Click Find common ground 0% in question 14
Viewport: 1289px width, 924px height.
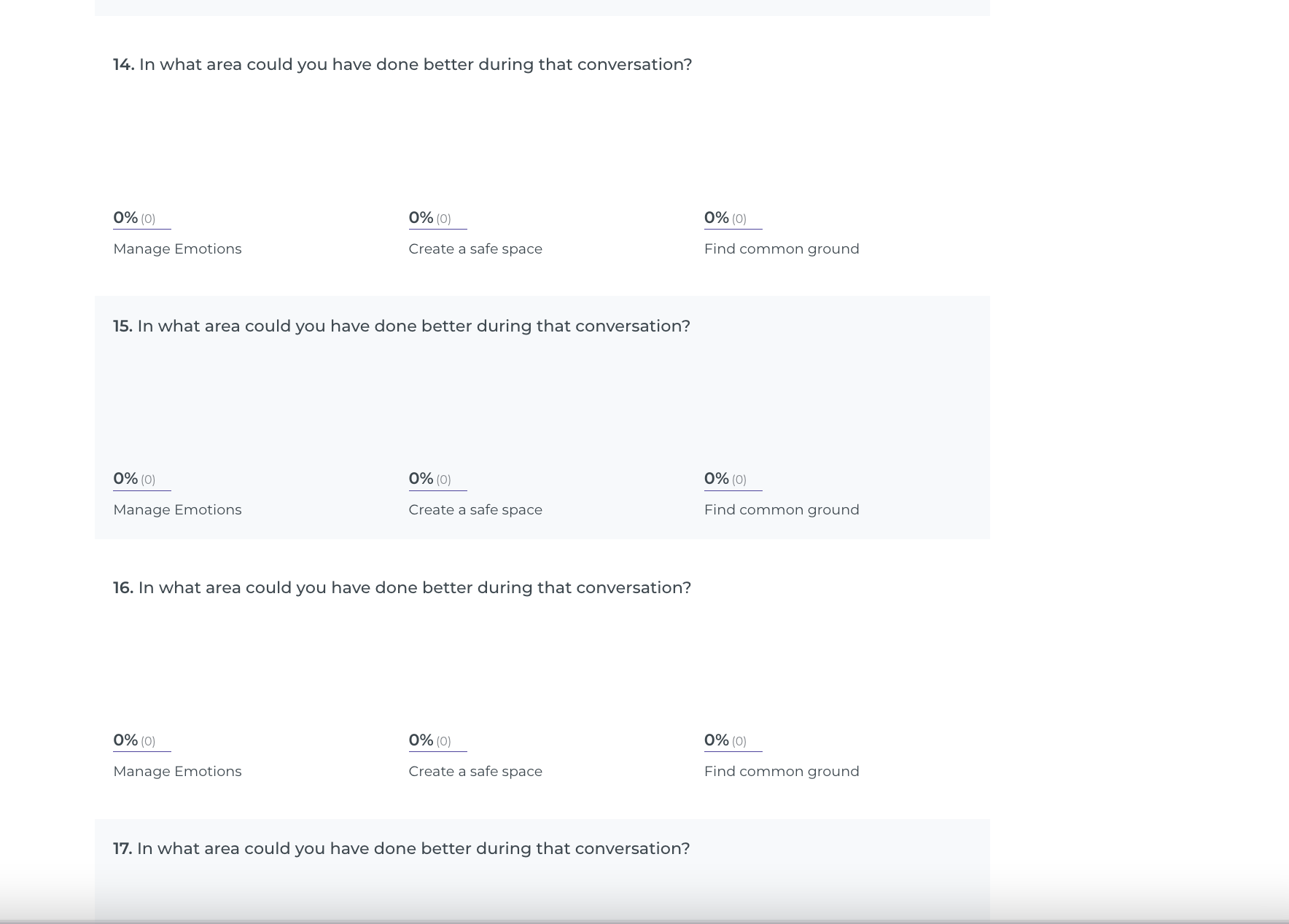[x=717, y=218]
